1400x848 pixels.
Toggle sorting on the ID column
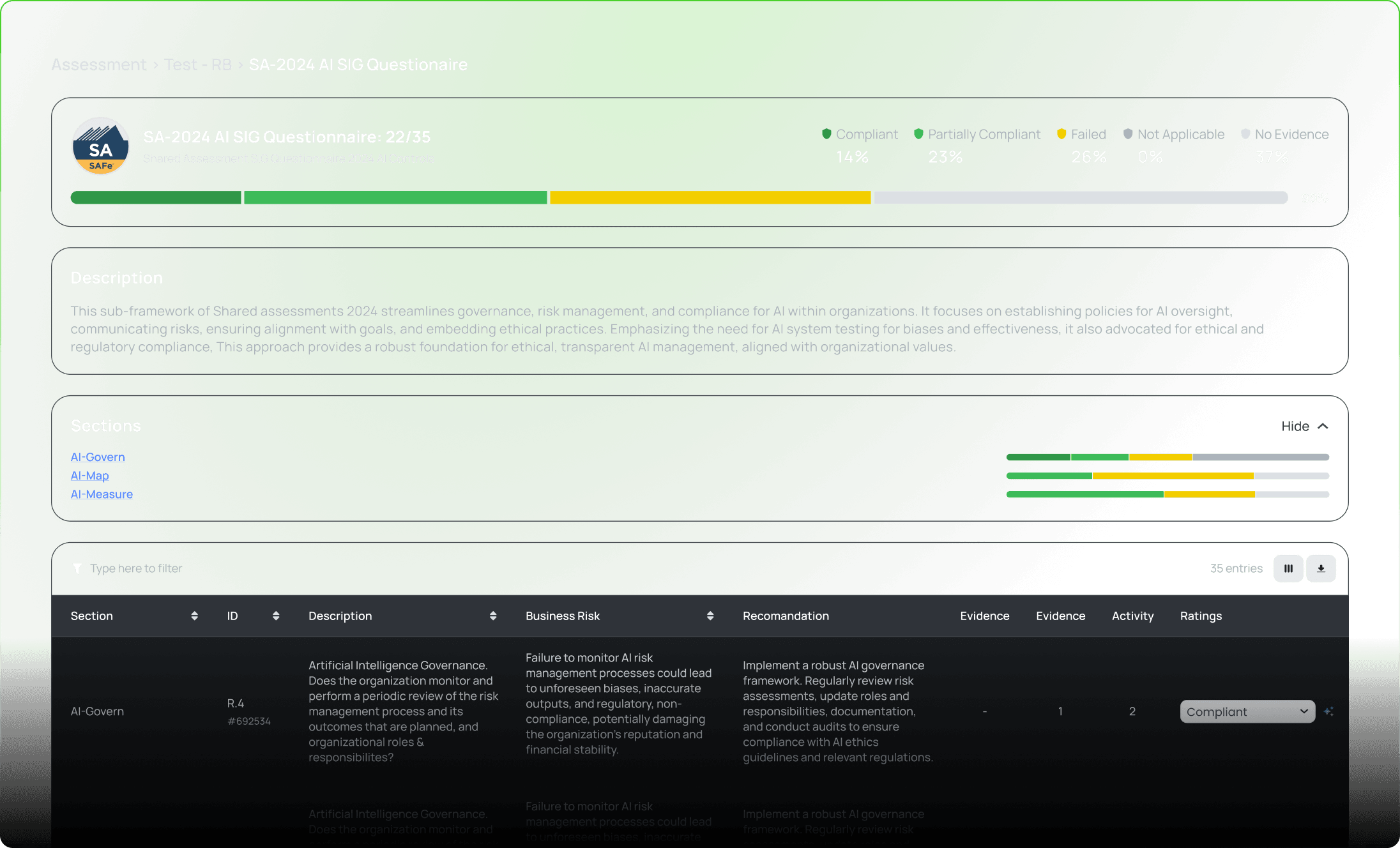coord(276,616)
